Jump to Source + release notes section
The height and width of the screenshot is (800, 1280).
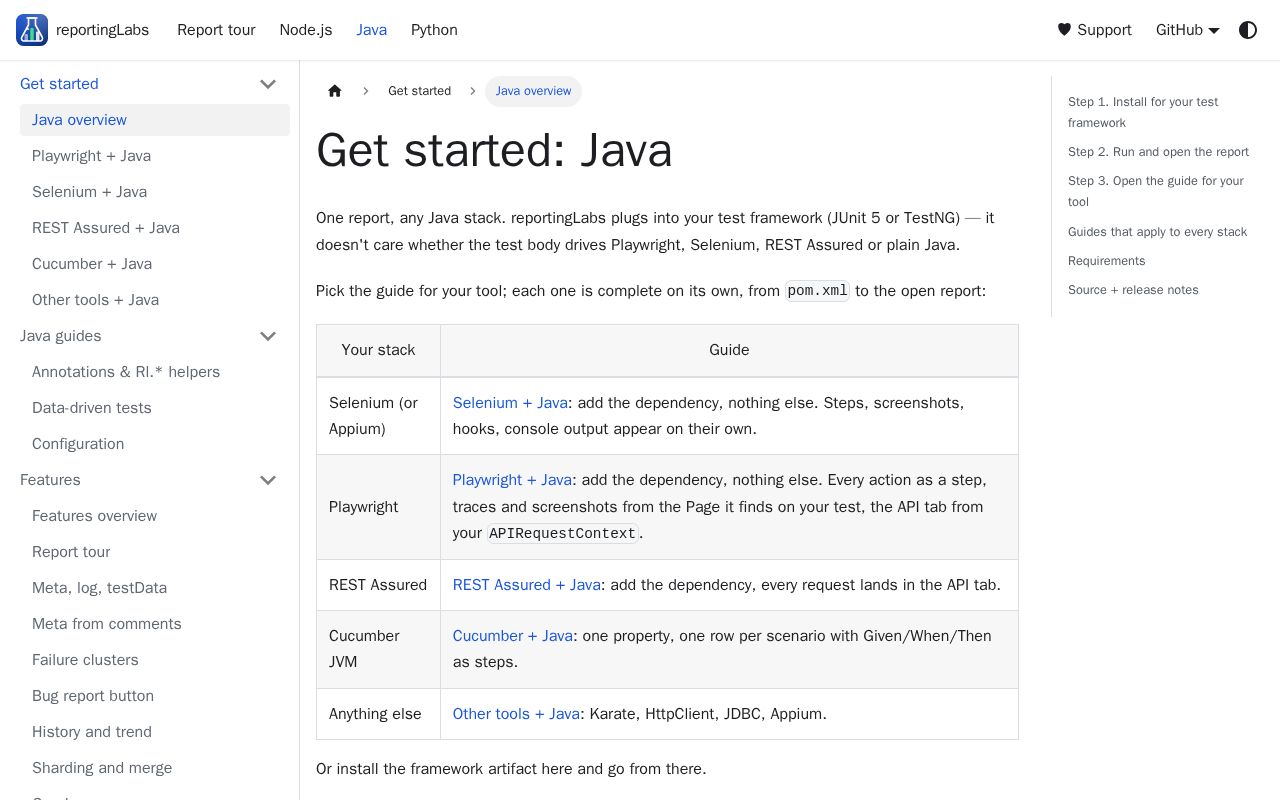tap(1133, 290)
